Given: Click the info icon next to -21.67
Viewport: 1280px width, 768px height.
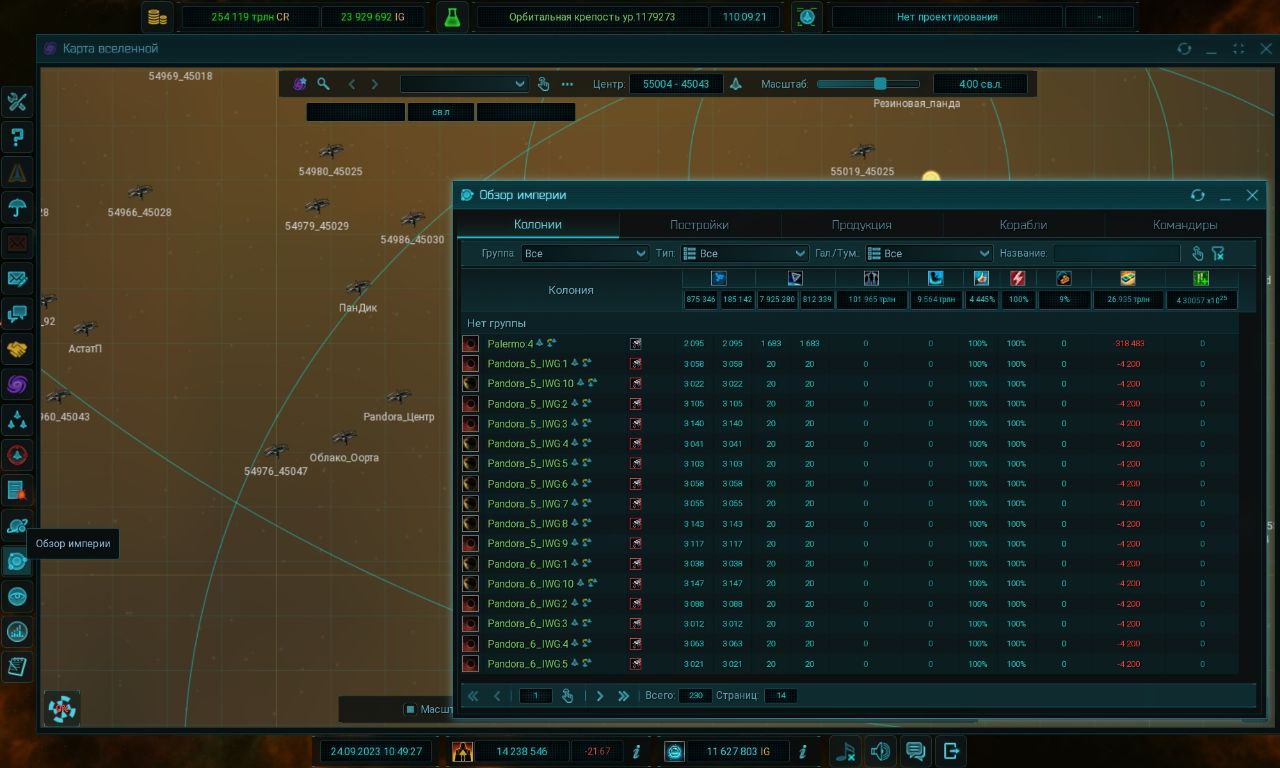Looking at the screenshot, I should 636,751.
